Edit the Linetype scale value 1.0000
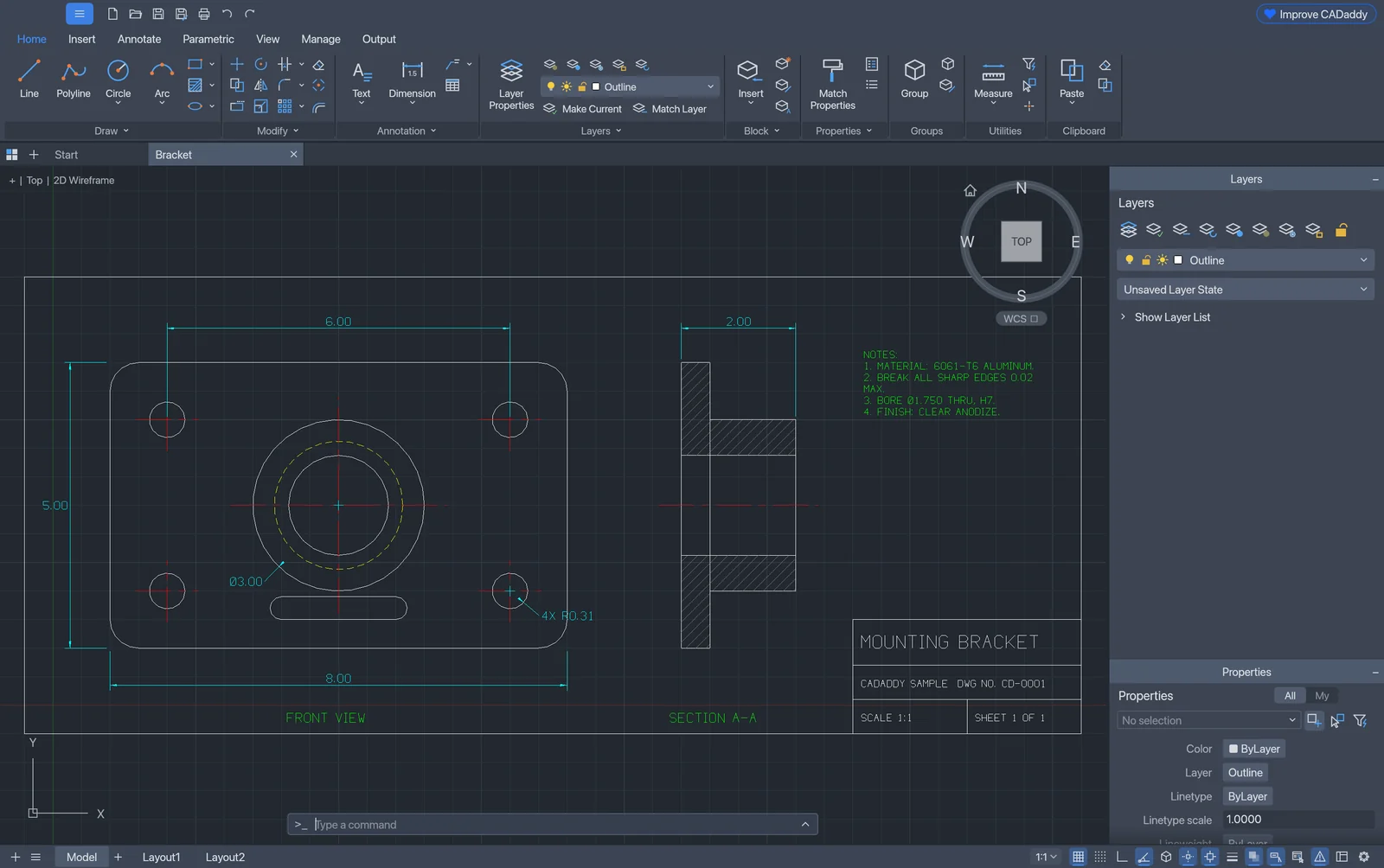 1297,820
